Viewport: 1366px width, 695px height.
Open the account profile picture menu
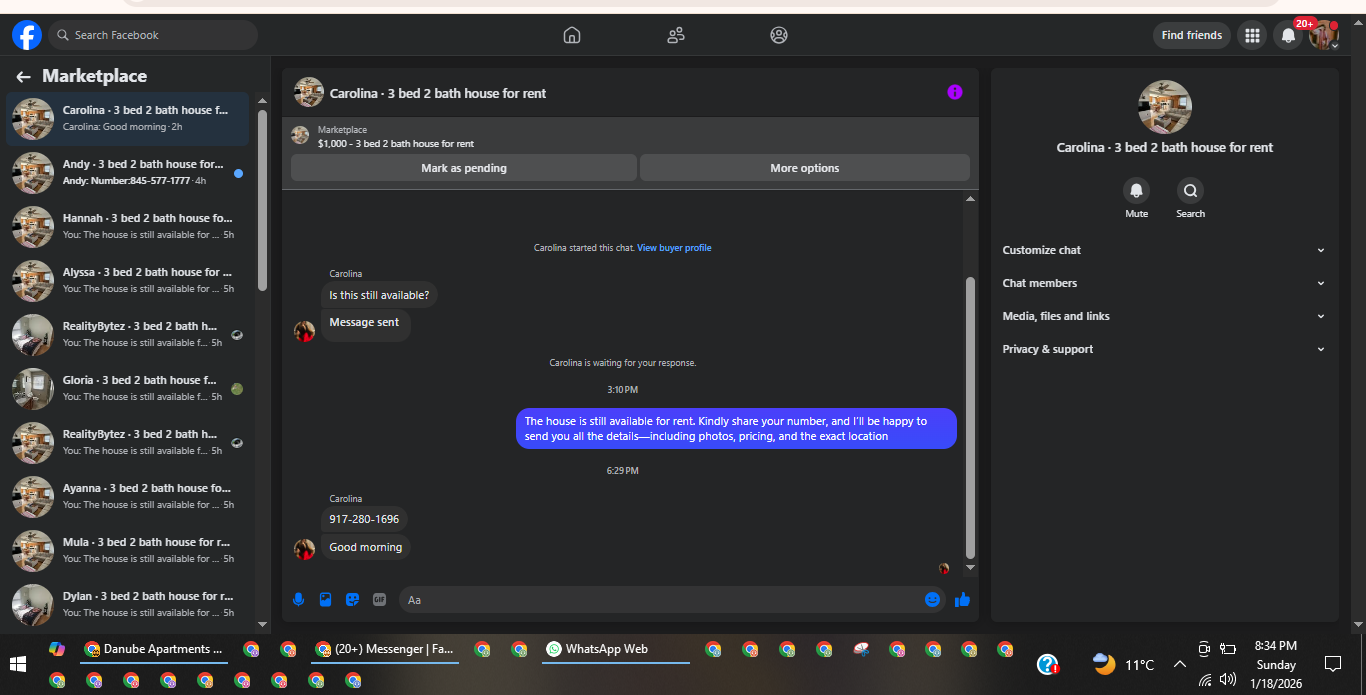tap(1324, 36)
